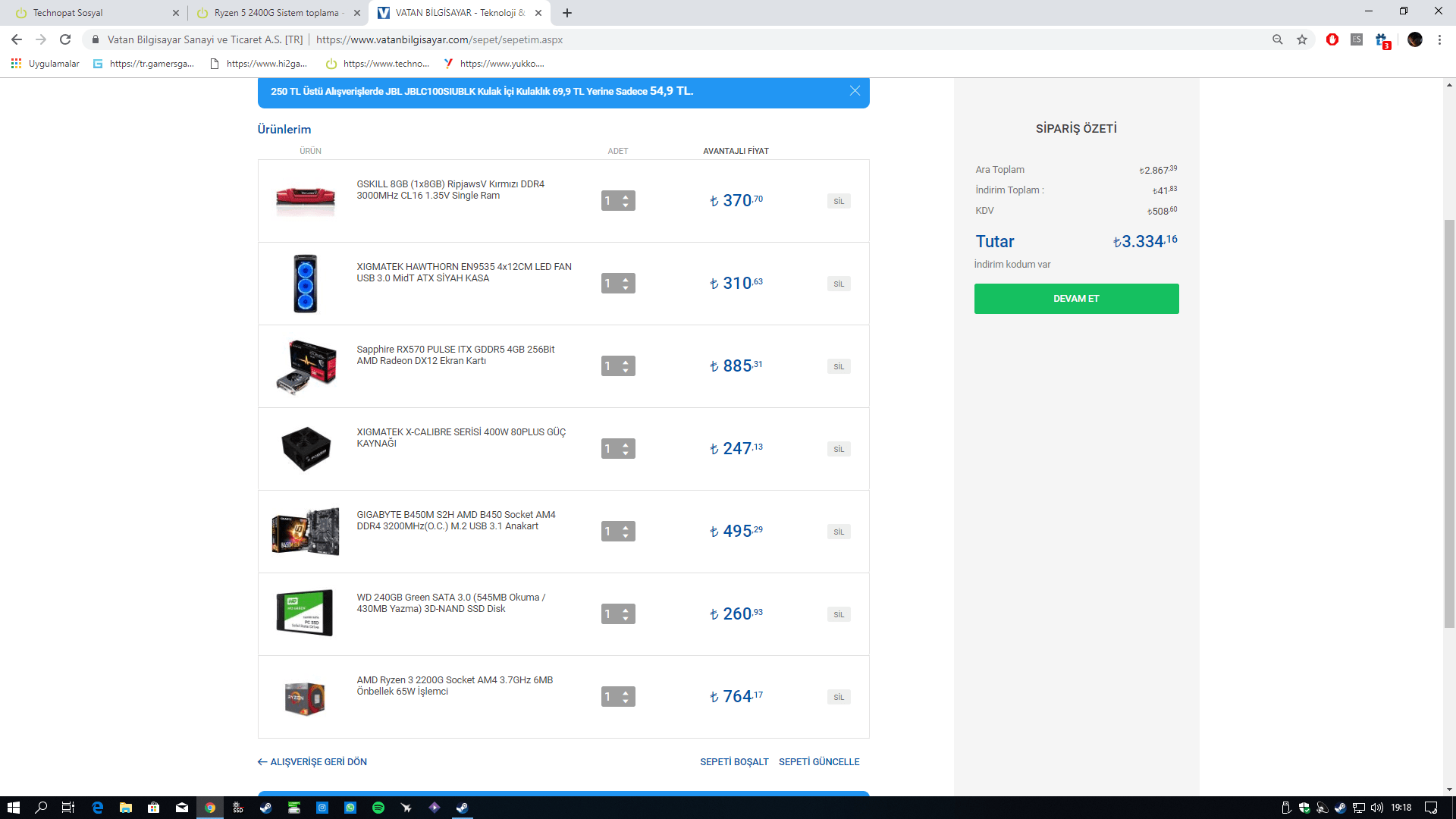Image resolution: width=1456 pixels, height=819 pixels.
Task: Click the page's vertical scrollbar
Action: tap(1449, 425)
